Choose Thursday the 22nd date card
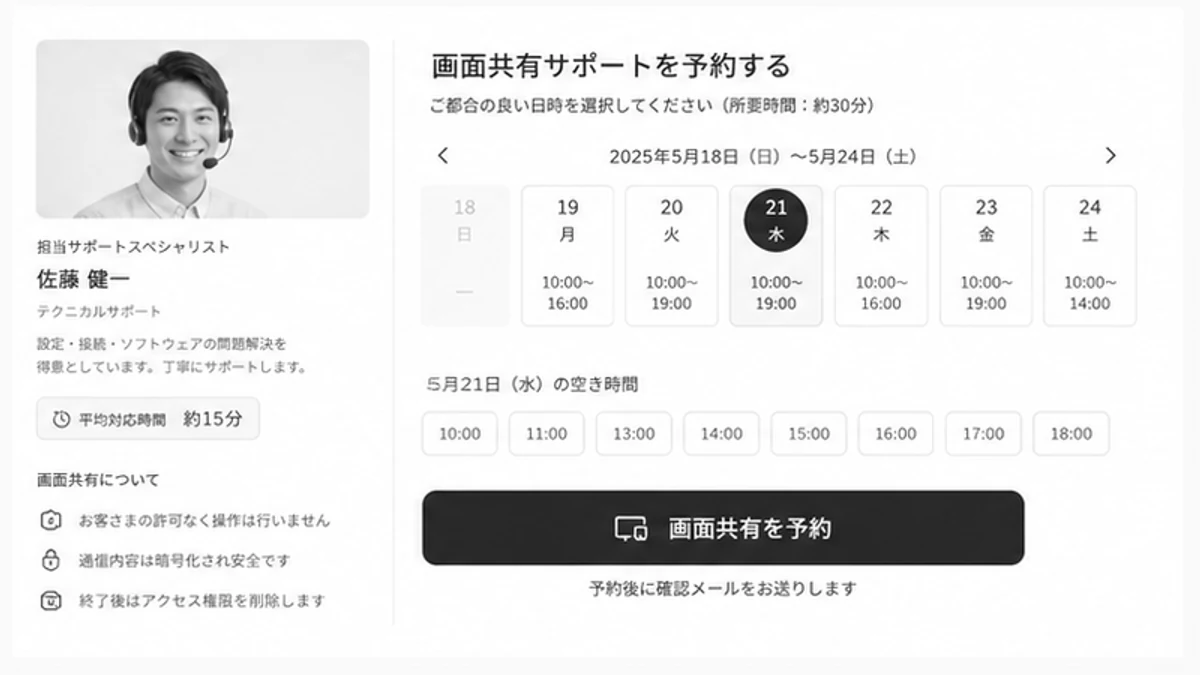 [881, 256]
